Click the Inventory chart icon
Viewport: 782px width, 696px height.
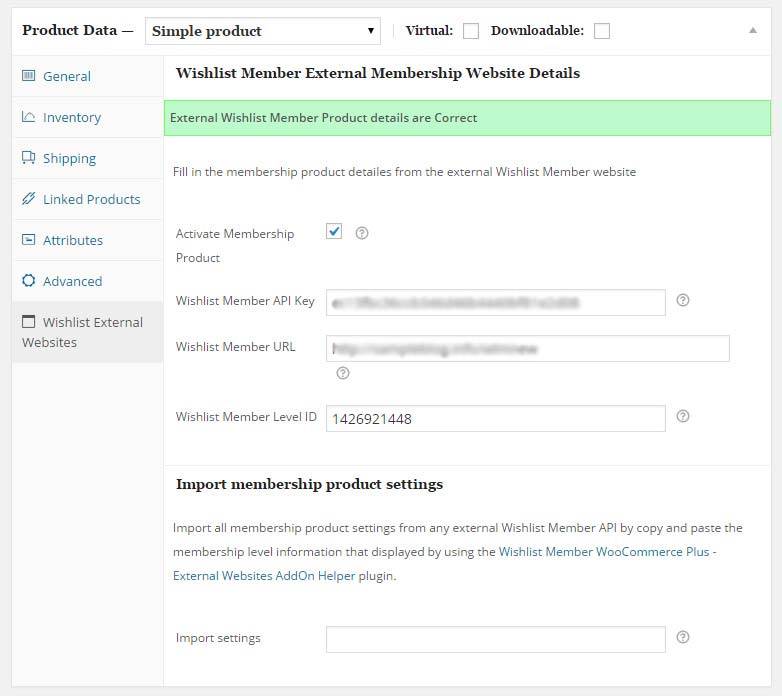click(28, 117)
